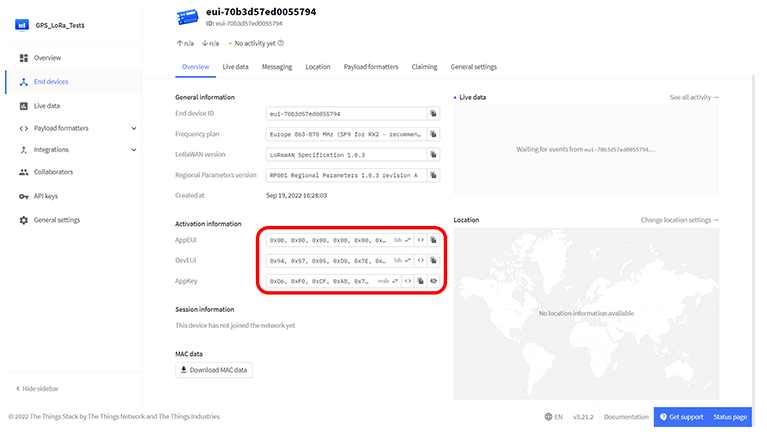Switch to the Messaging tab
This screenshot has width=767, height=442.
[x=277, y=67]
